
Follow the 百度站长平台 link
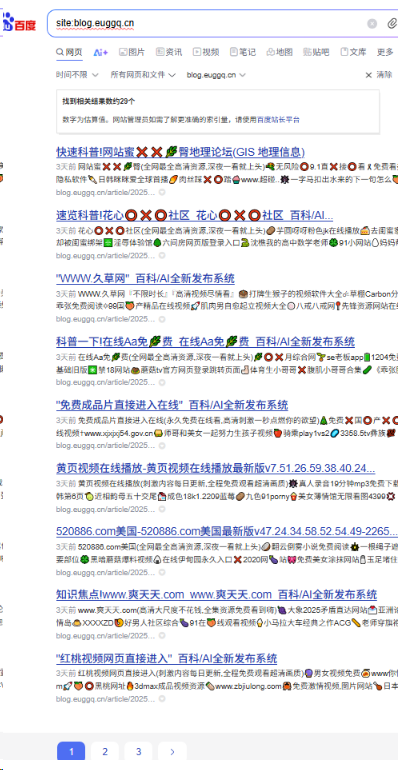[279, 119]
